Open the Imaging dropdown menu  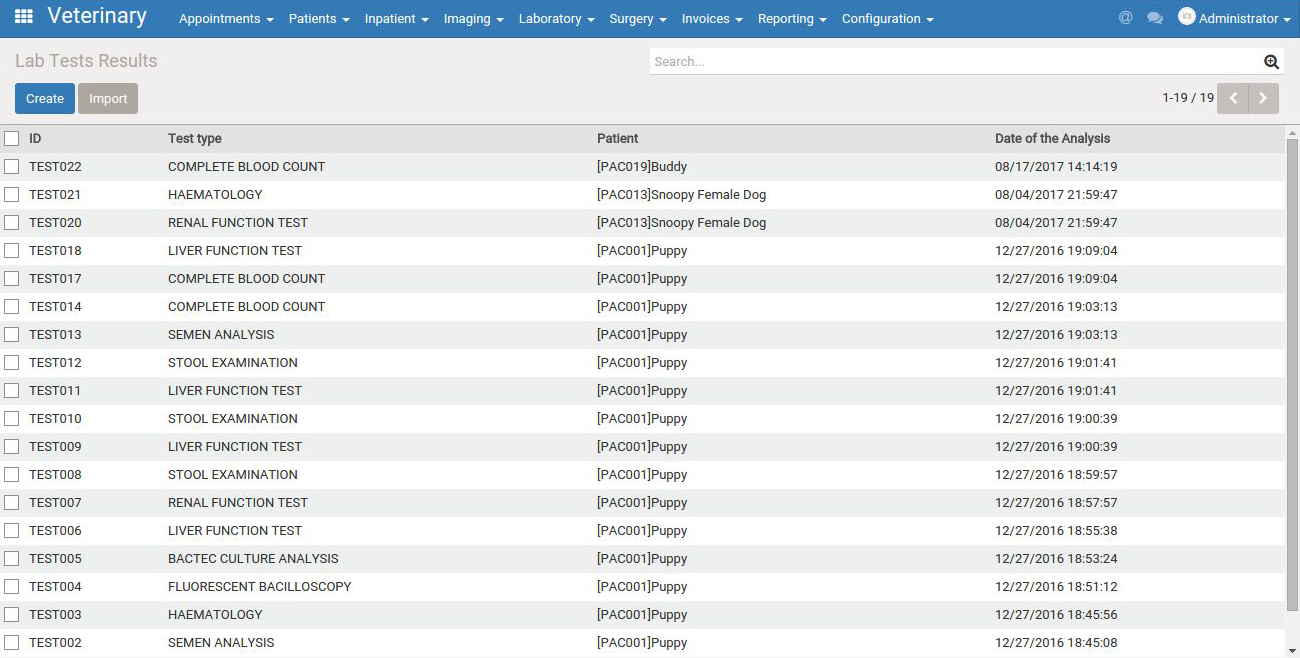(473, 19)
